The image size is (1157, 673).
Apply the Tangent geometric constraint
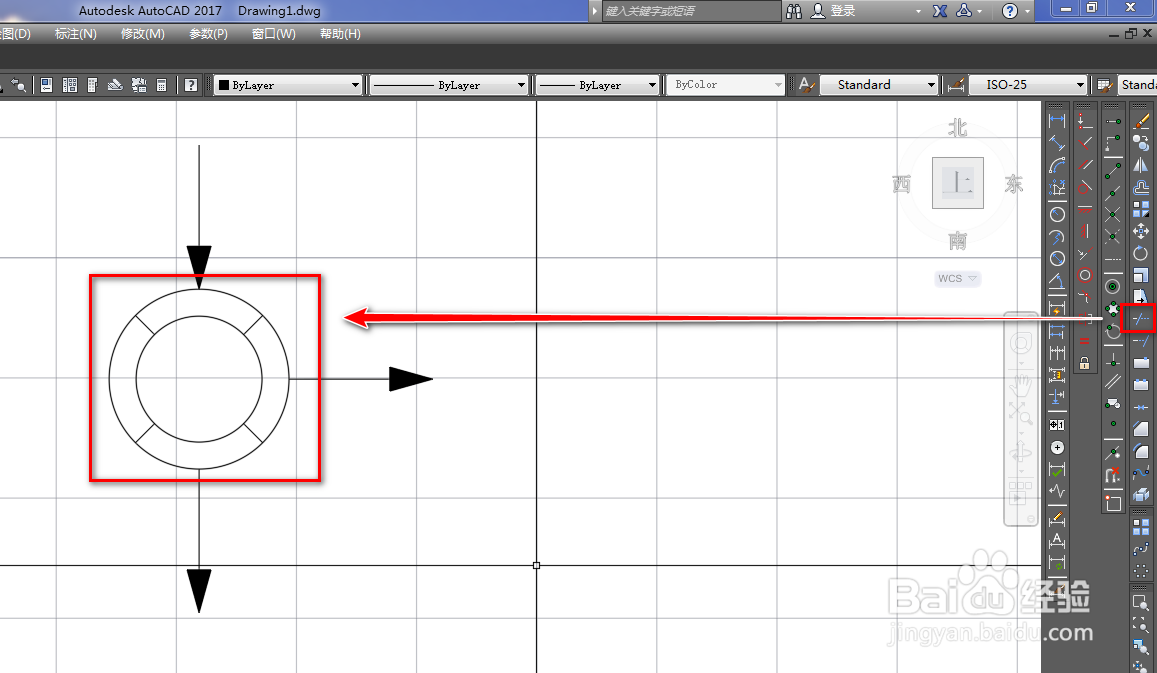[x=1085, y=187]
